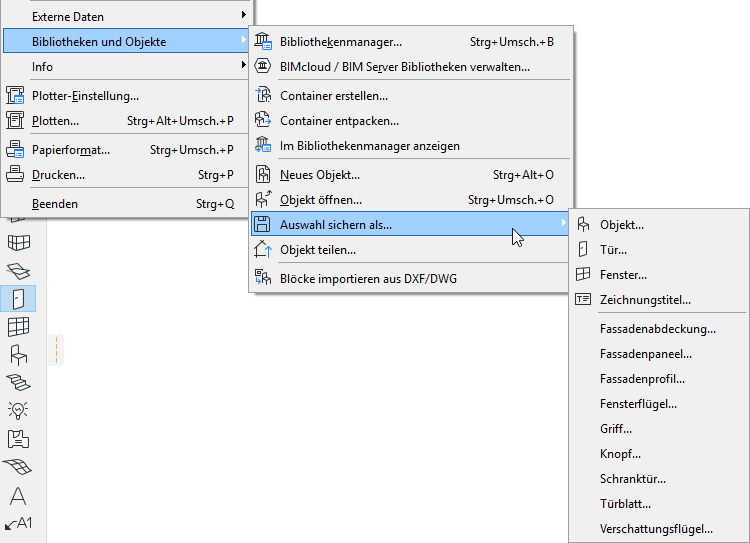Save selection as Verschattungsflügel...
Image resolution: width=750 pixels, height=543 pixels.
coord(659,529)
